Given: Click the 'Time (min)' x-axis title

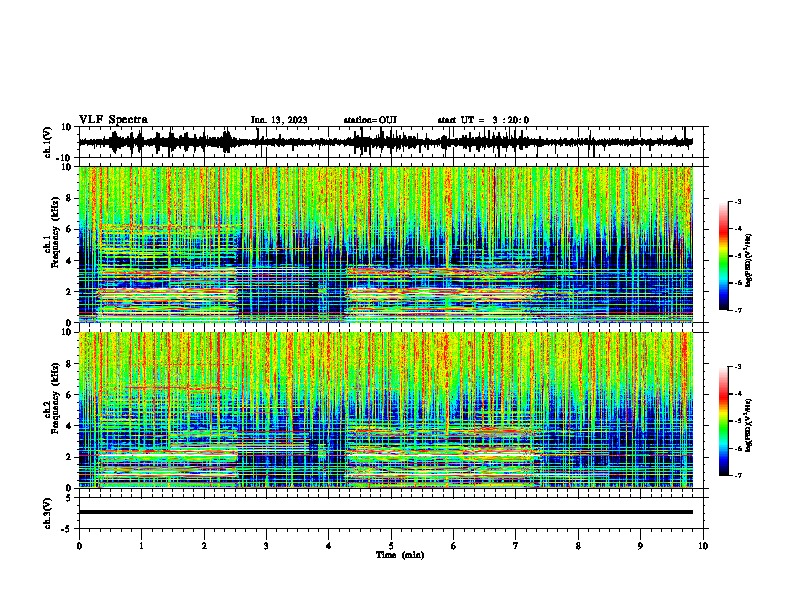Looking at the screenshot, I should pyautogui.click(x=400, y=555).
